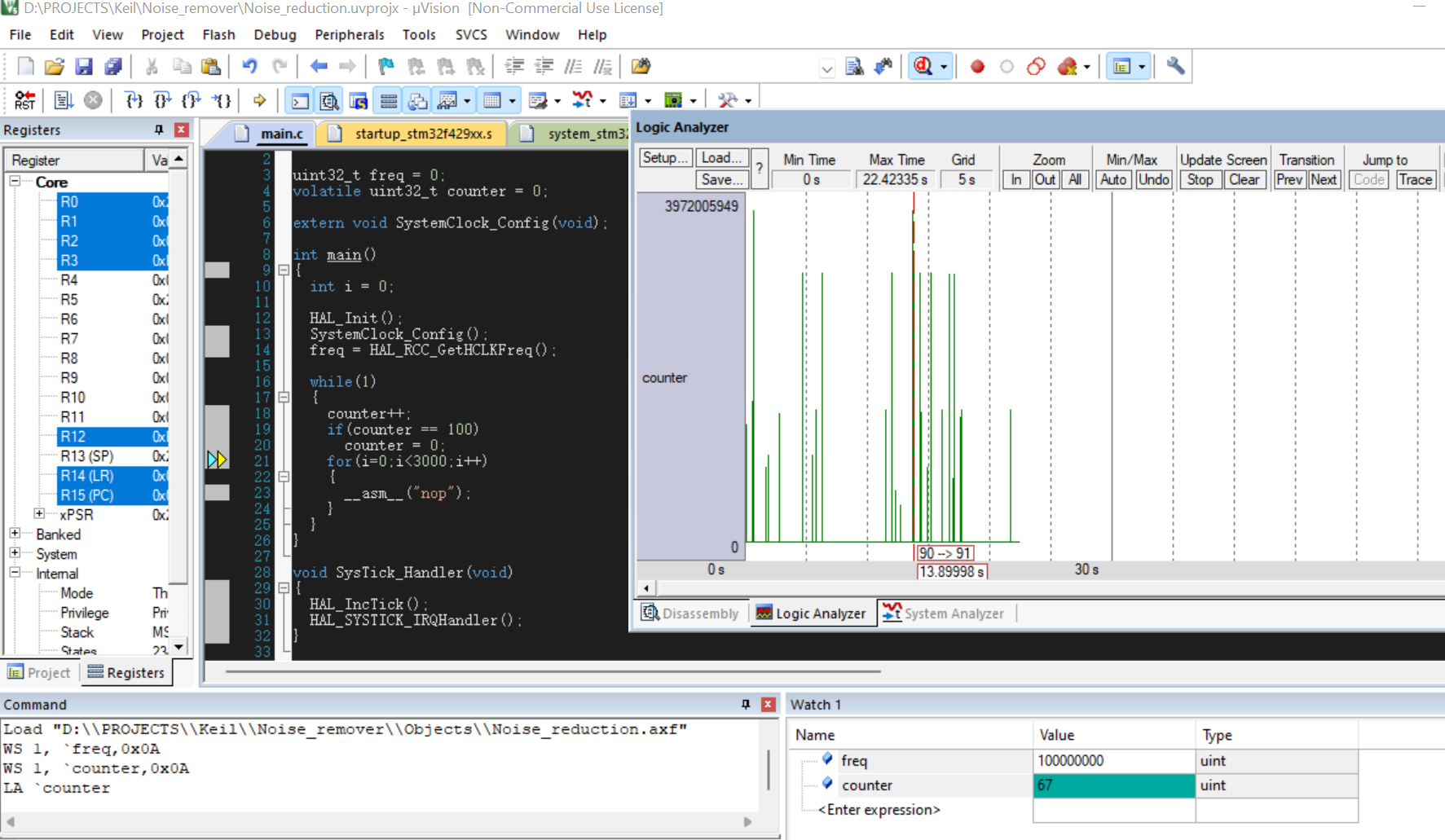Toggle the Call Stack Window view button
This screenshot has width=1445, height=840.
pos(417,100)
